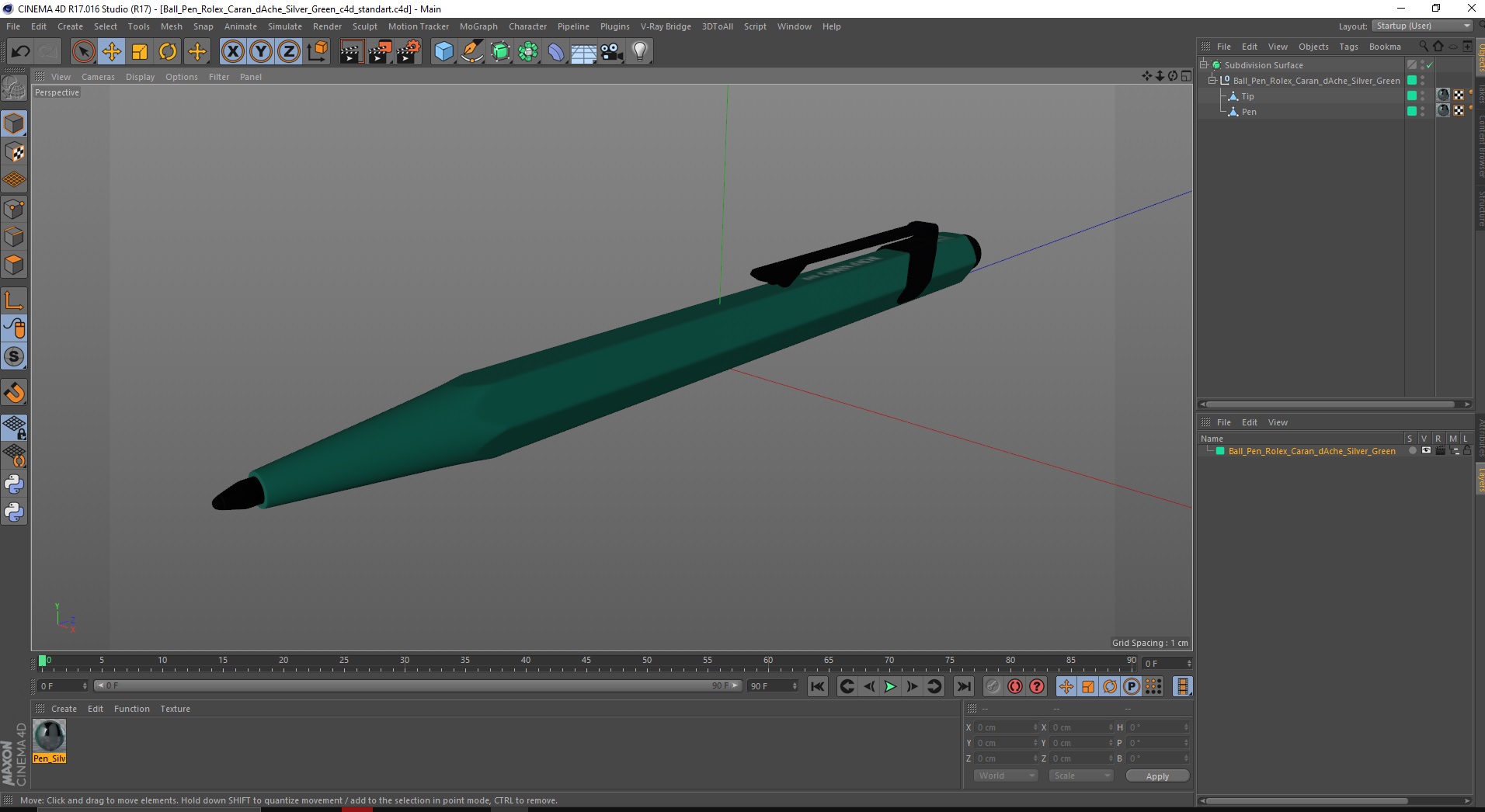Switch to Texture mode in left toolbar
Viewport: 1485px width, 812px height.
click(x=14, y=152)
